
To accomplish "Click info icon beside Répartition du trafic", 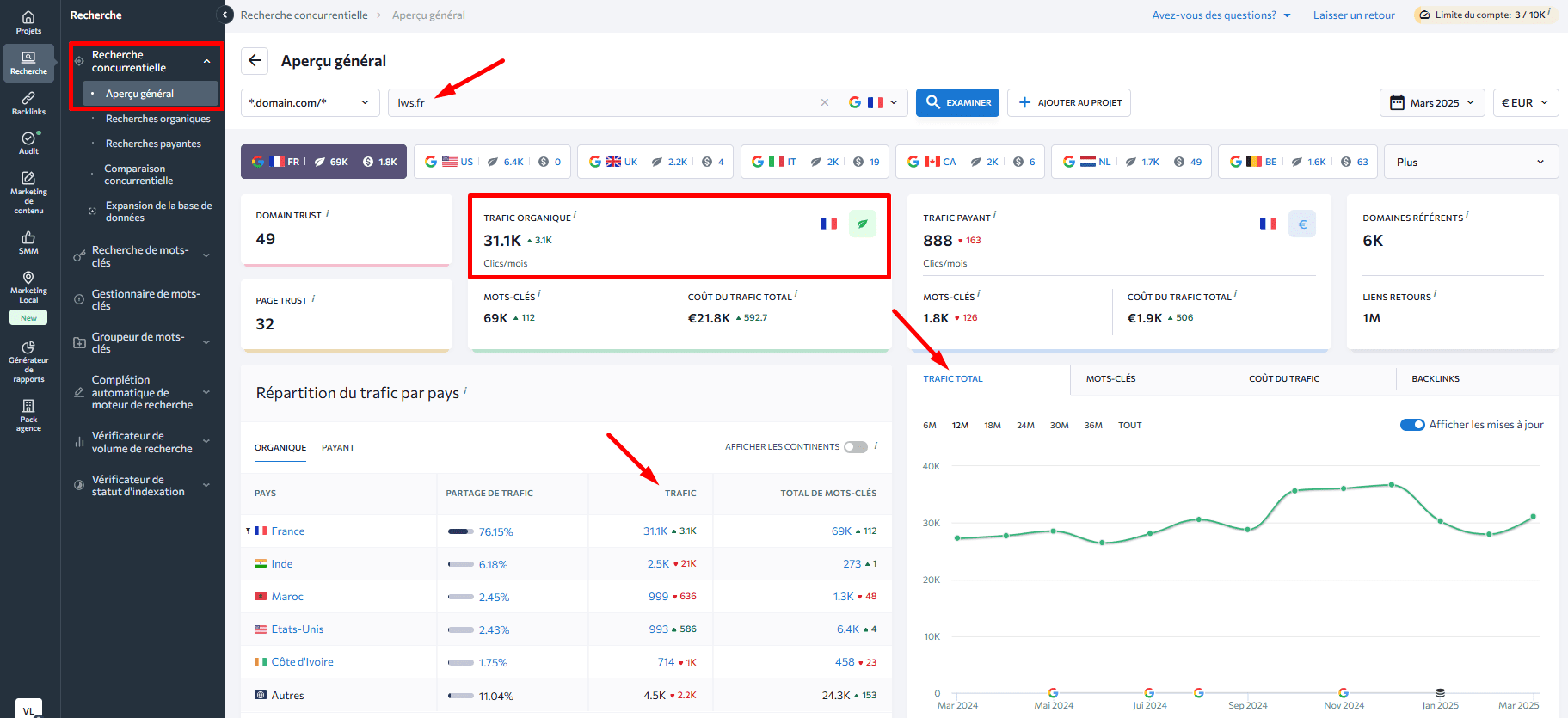I will [465, 390].
